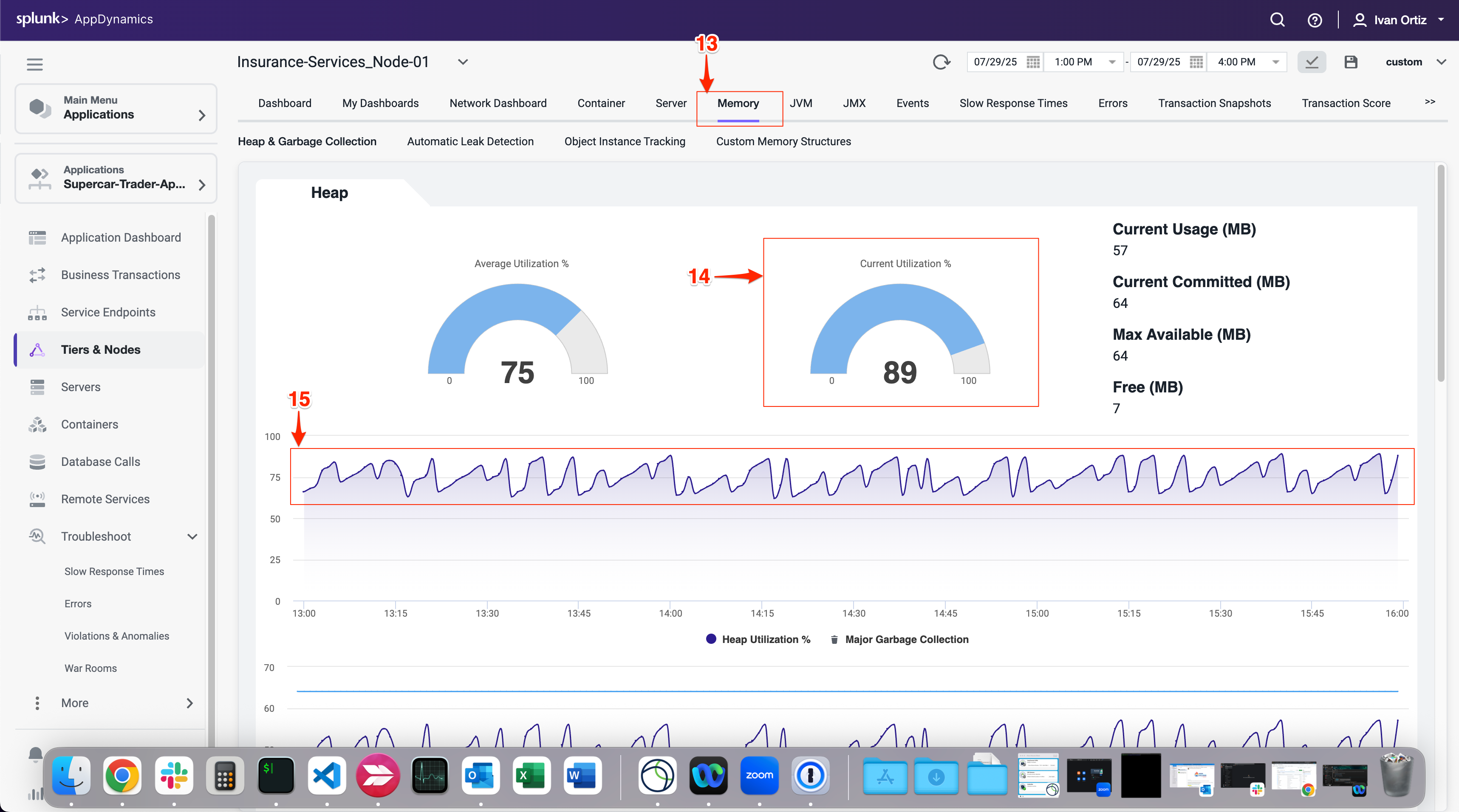Expand the node name dropdown for Insurance-Services_Node-01

pos(463,62)
